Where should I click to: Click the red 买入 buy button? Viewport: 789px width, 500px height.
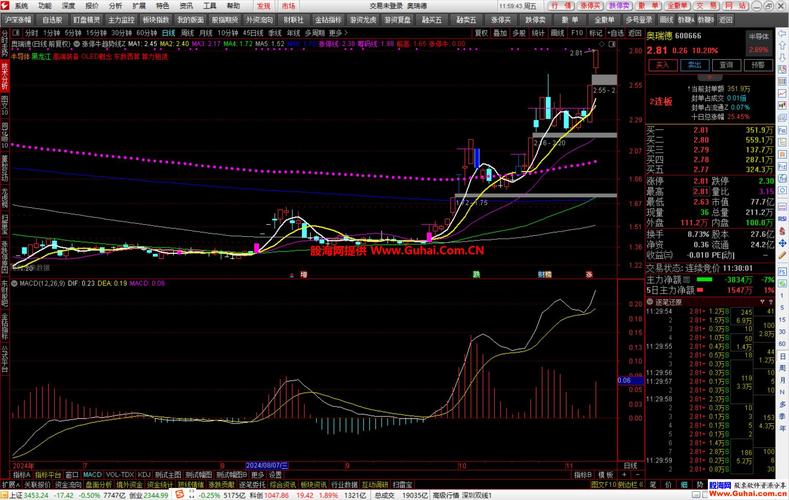(x=663, y=65)
